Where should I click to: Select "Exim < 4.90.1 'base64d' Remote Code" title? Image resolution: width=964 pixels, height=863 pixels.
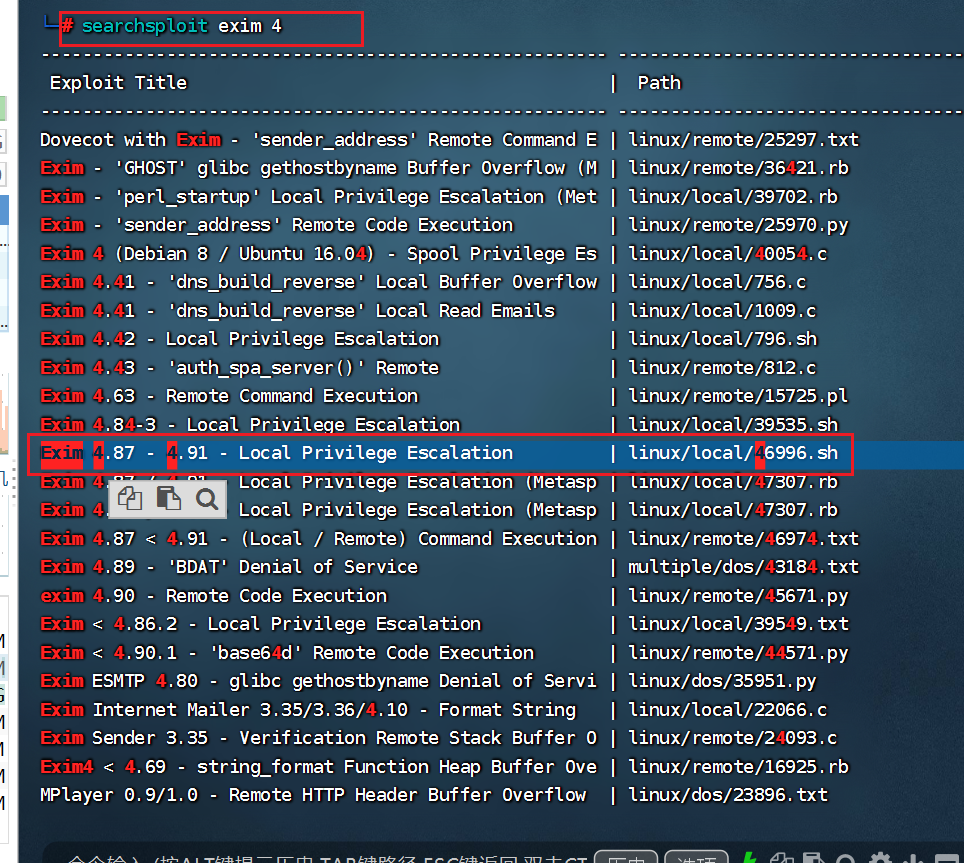[287, 652]
